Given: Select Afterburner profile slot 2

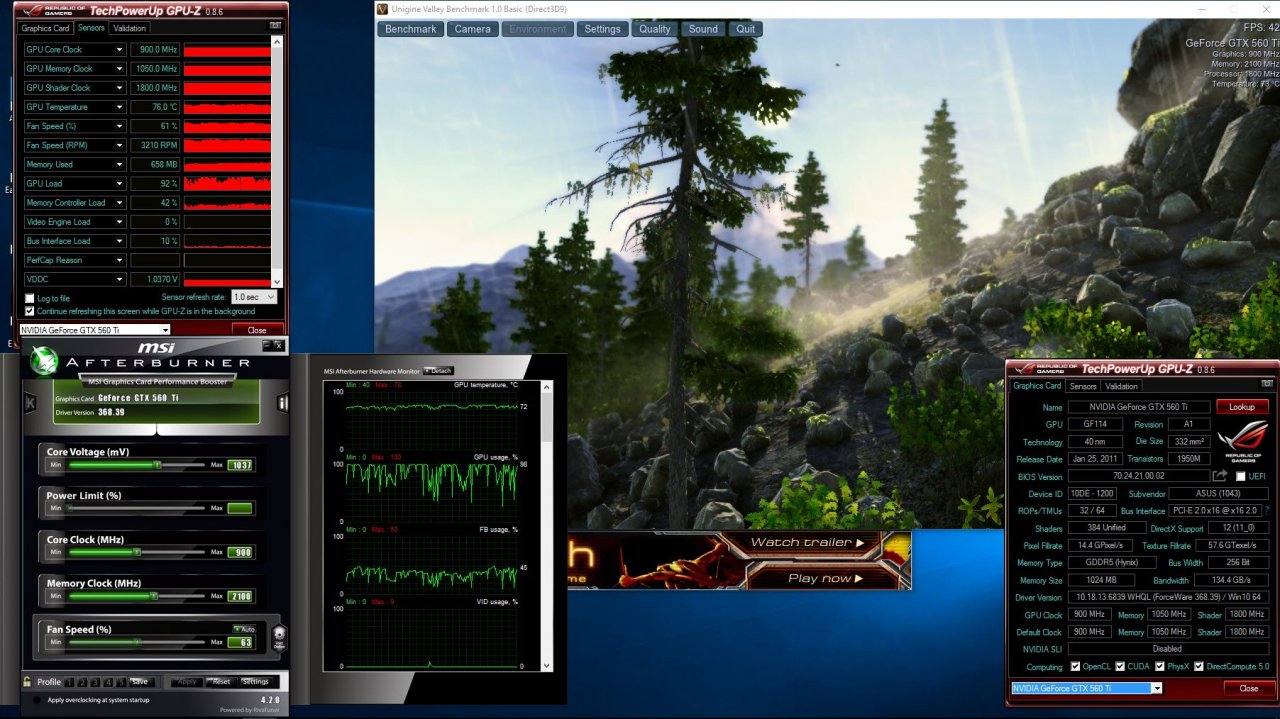Looking at the screenshot, I should point(84,681).
